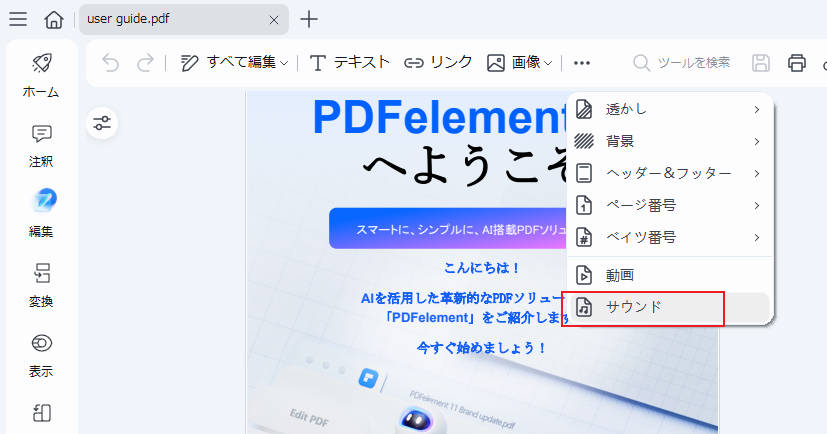
Task: Click the ツールを検索 search field
Action: pos(682,63)
